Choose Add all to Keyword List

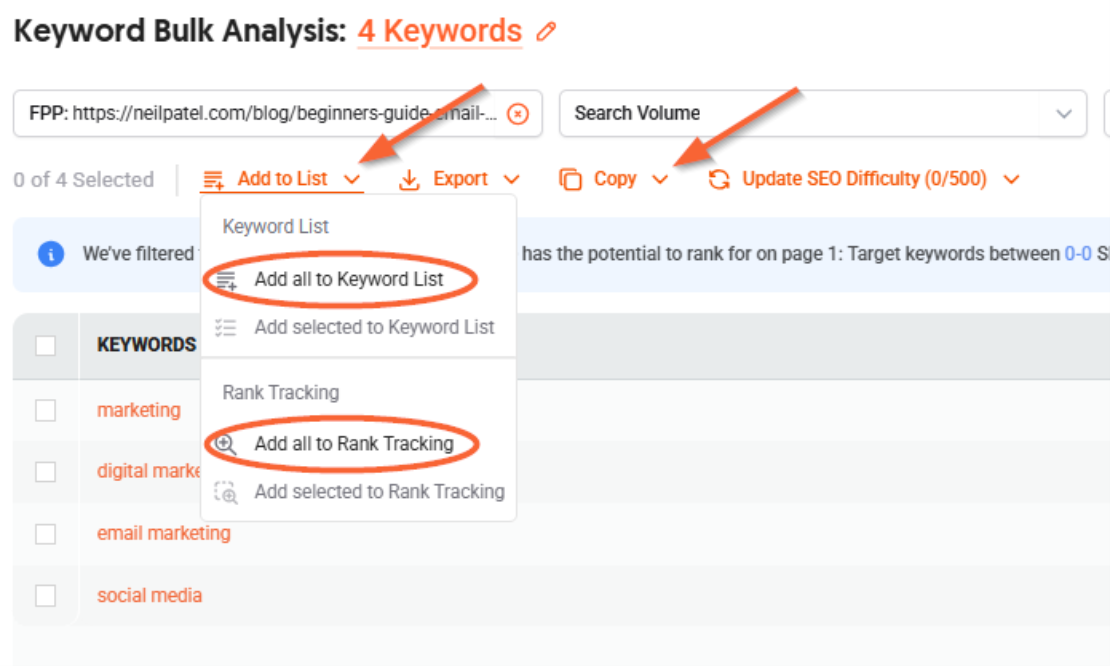(x=348, y=280)
